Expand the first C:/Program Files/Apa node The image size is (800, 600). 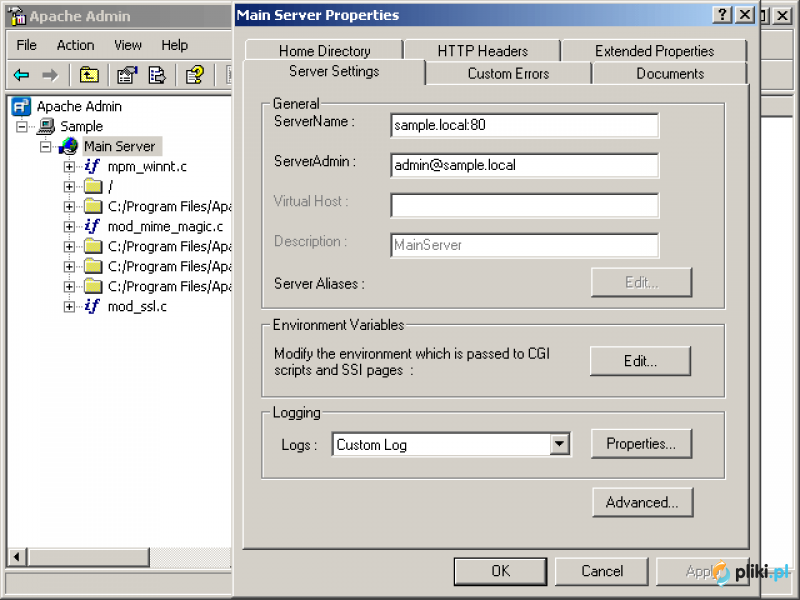tap(69, 207)
